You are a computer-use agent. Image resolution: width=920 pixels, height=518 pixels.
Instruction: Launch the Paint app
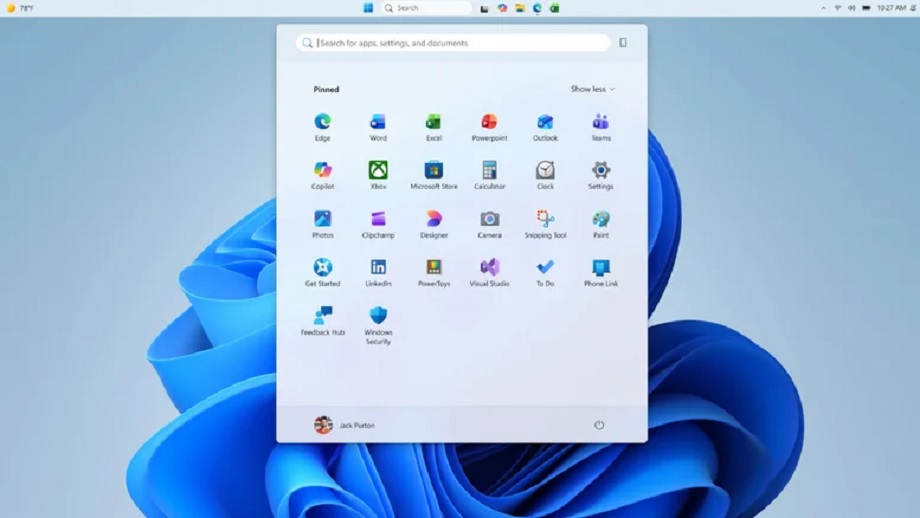click(x=601, y=224)
